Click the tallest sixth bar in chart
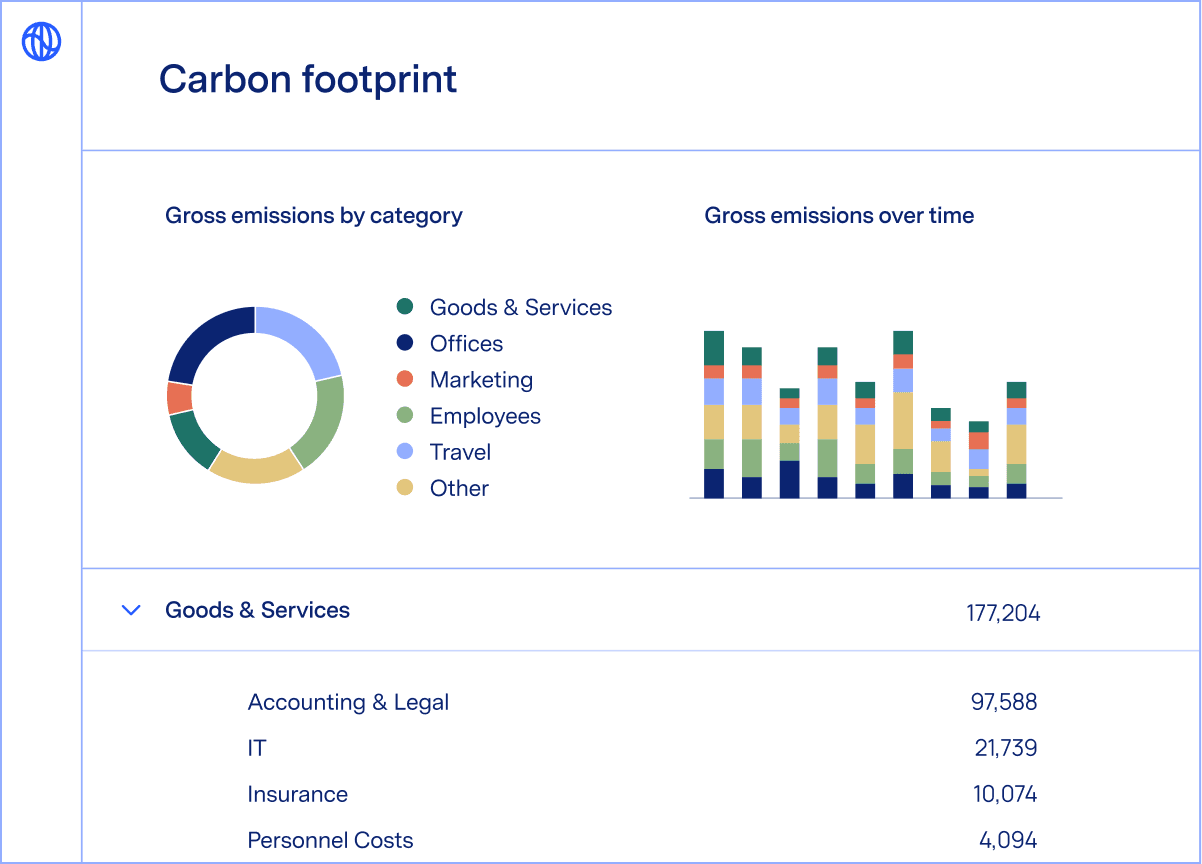 [903, 415]
